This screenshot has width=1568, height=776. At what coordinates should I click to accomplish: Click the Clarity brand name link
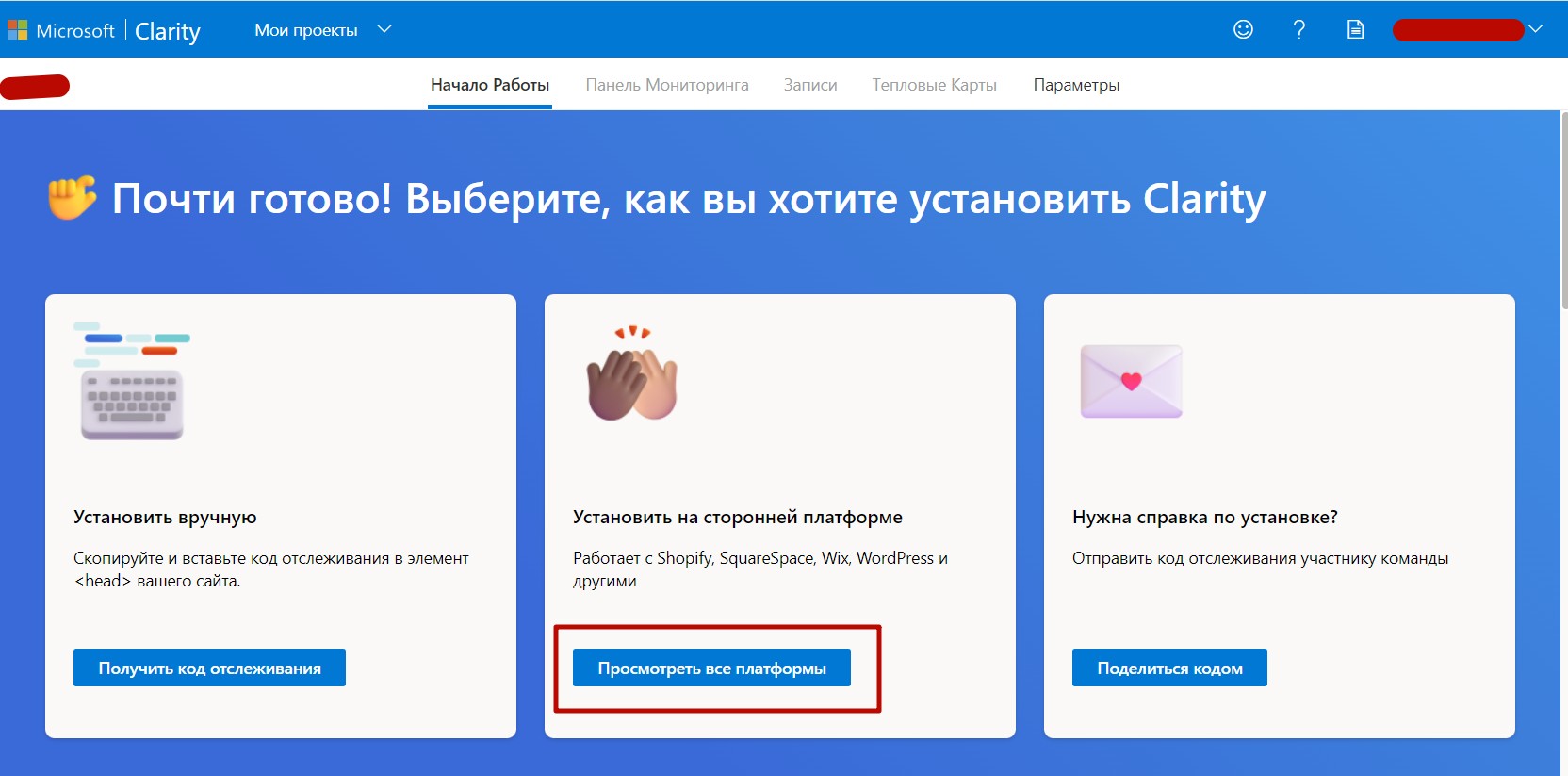coord(168,31)
